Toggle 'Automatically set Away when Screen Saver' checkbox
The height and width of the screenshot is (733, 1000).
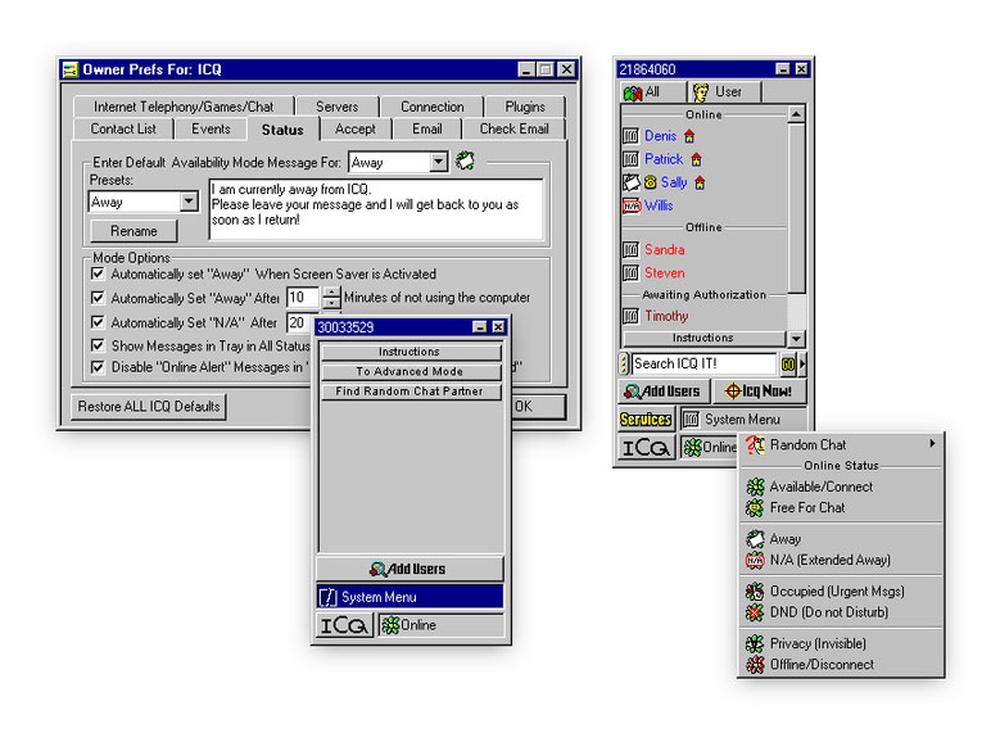point(98,274)
